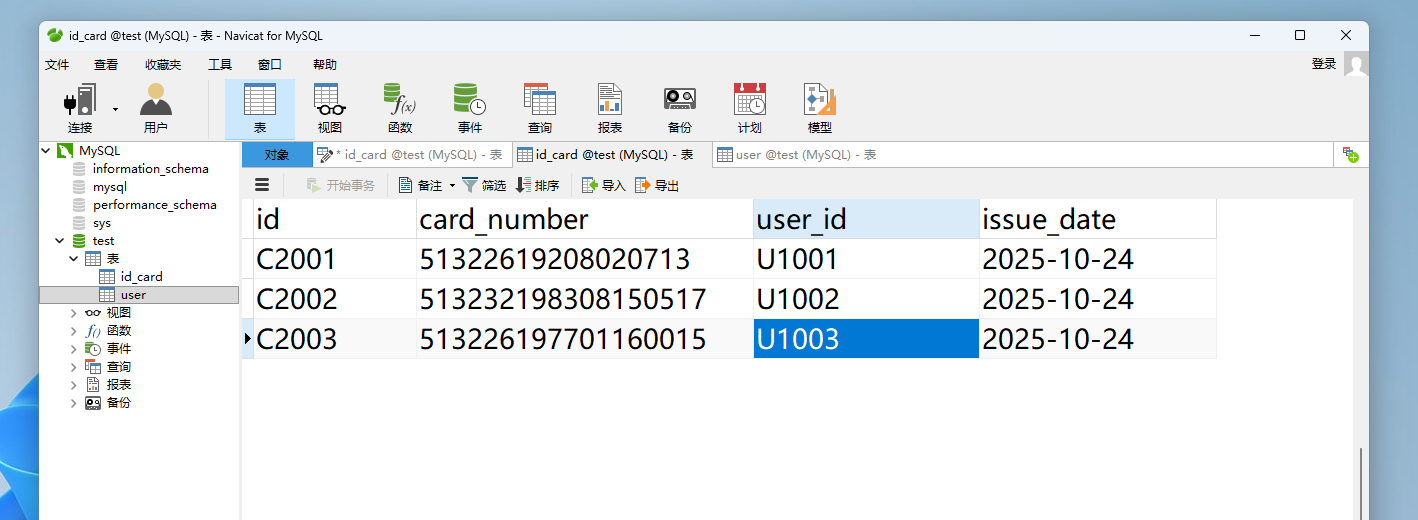Select cell 51322619208020713
Screen dimensions: 1418x520
(x=585, y=259)
